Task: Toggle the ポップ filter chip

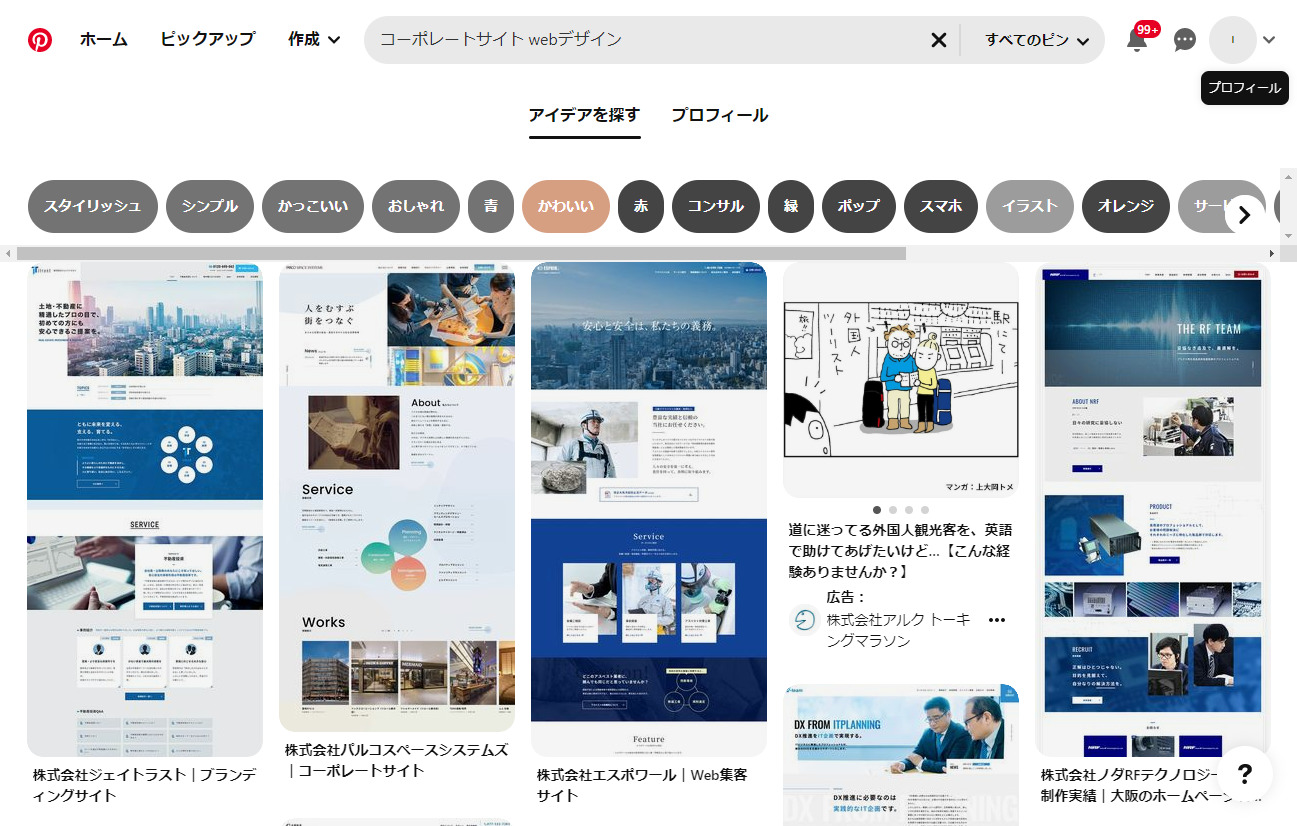Action: pos(858,206)
